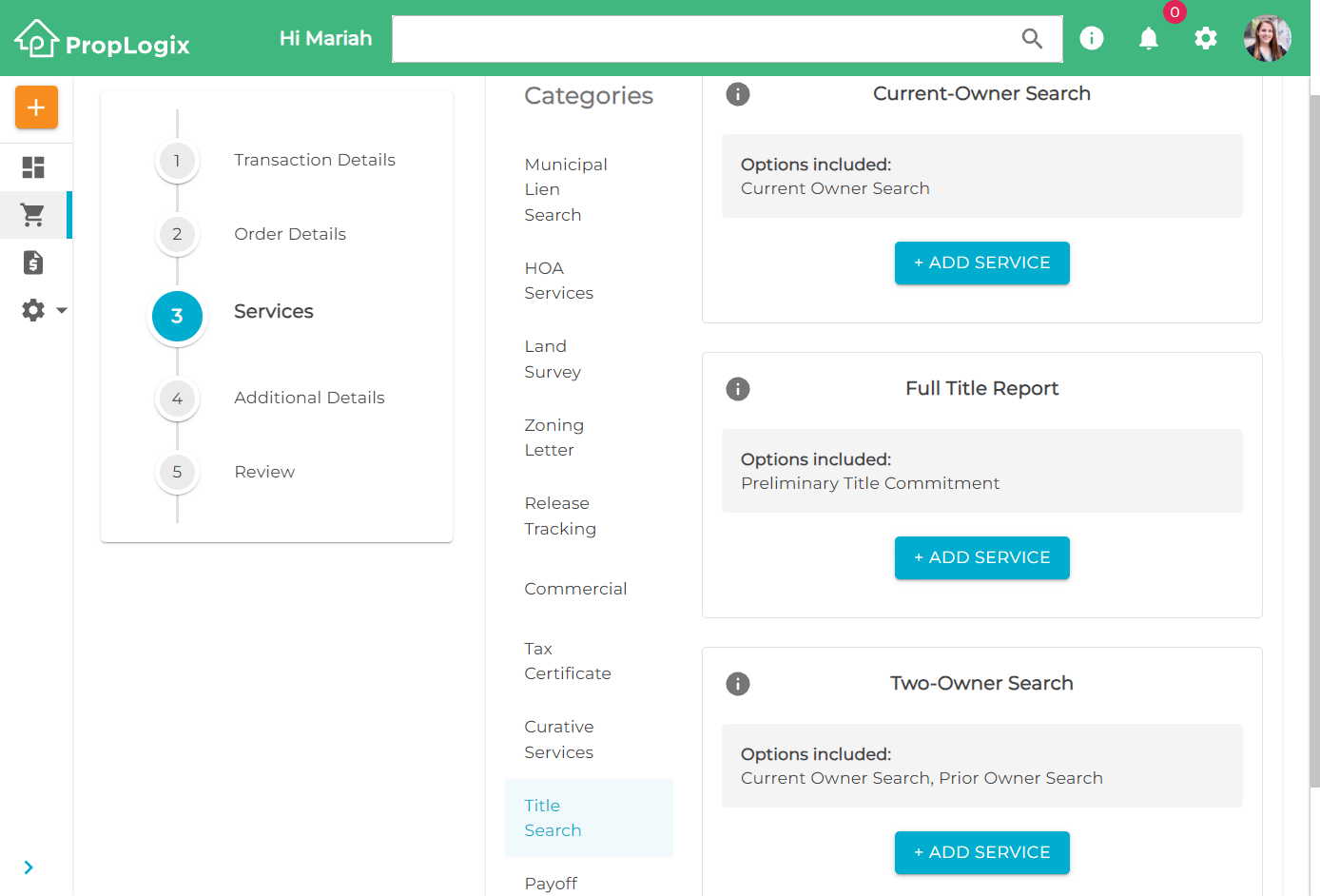Expand the sidebar settings dropdown arrow
Image resolution: width=1320 pixels, height=896 pixels.
point(62,310)
